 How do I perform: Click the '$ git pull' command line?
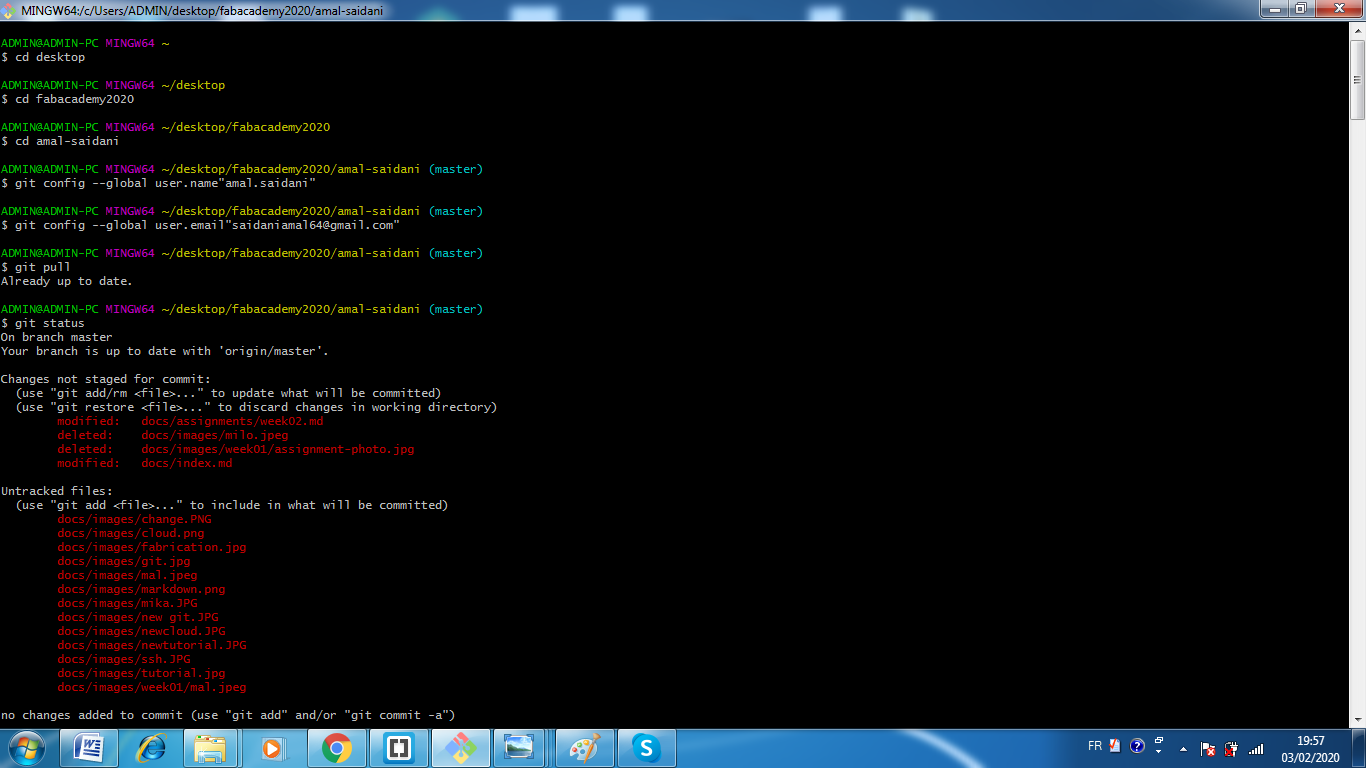tap(36, 267)
